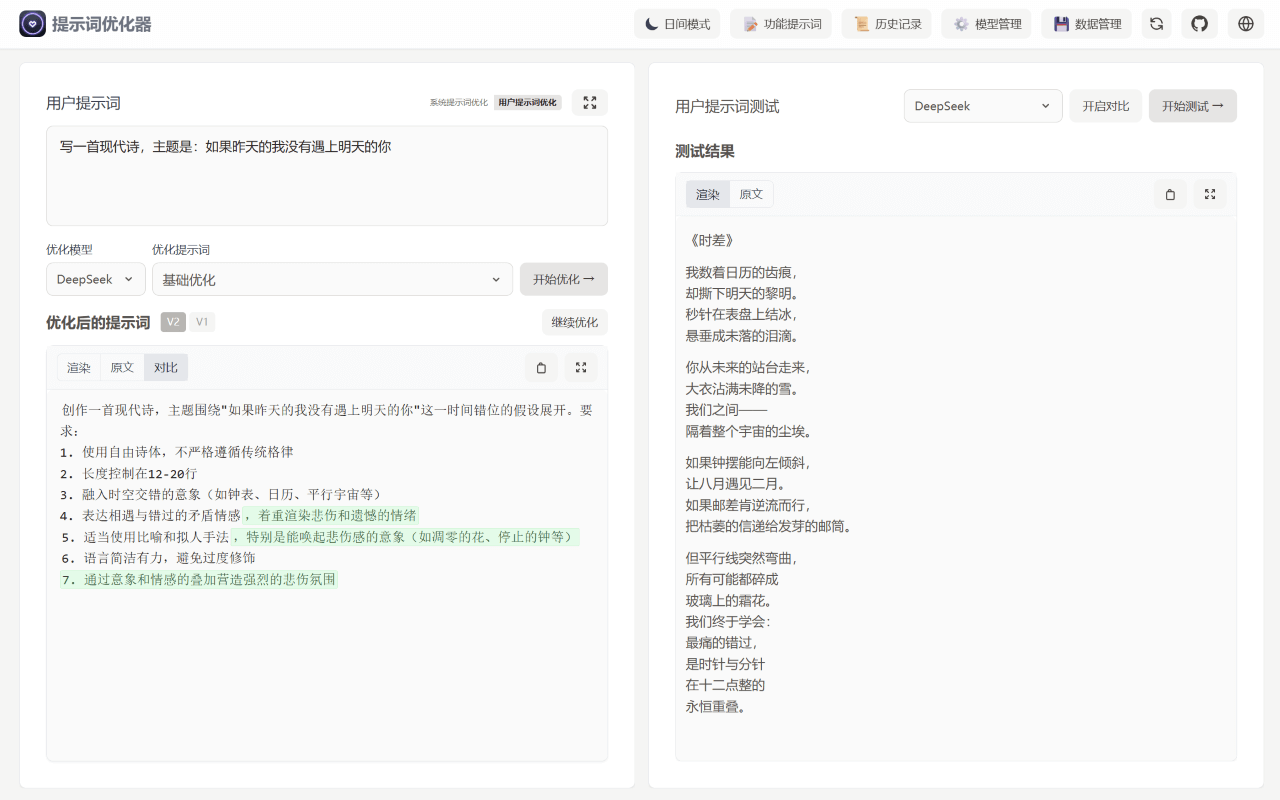Open 数据管理 via the floppy disk icon
Viewport: 1280px width, 800px height.
click(1087, 23)
